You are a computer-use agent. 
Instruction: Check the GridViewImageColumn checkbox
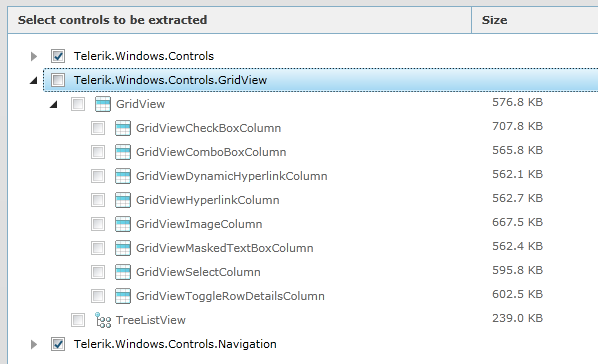(98, 224)
